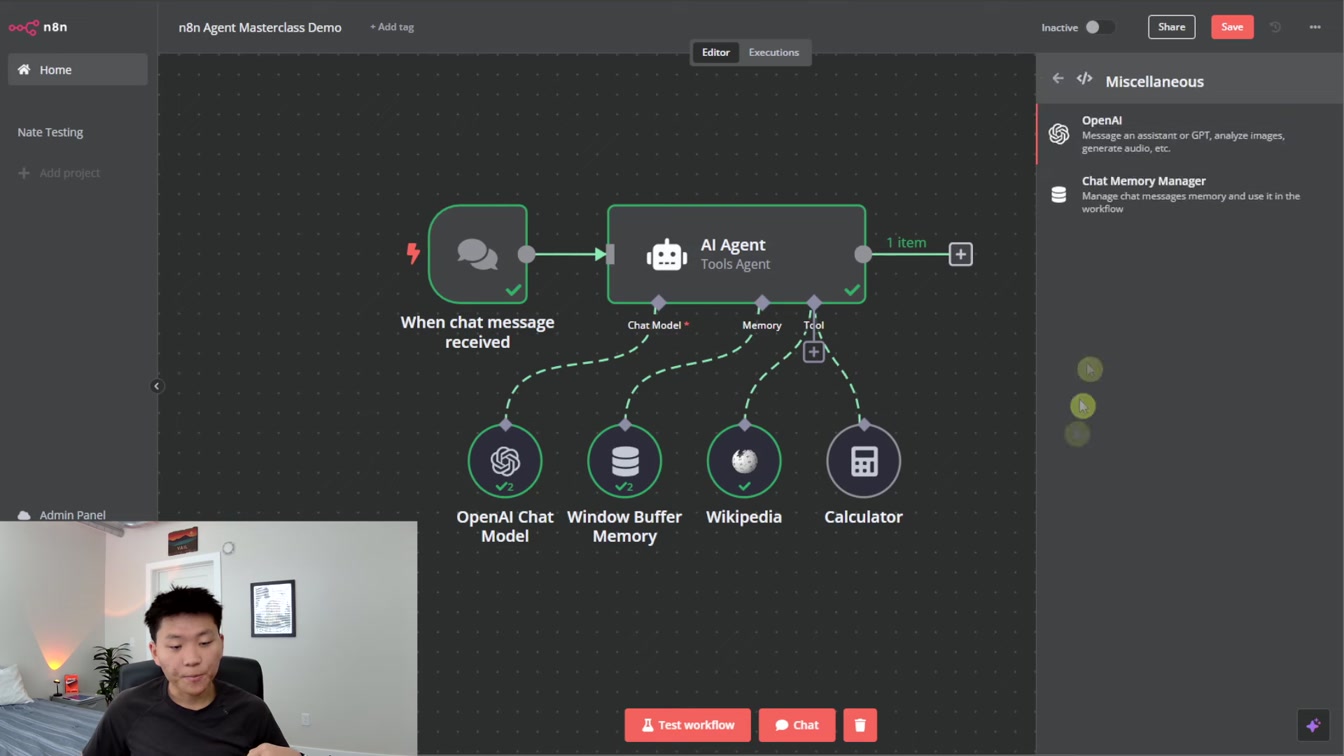Screen dimensions: 1344x756
Task: Select the chat trigger node
Action: click(x=478, y=254)
